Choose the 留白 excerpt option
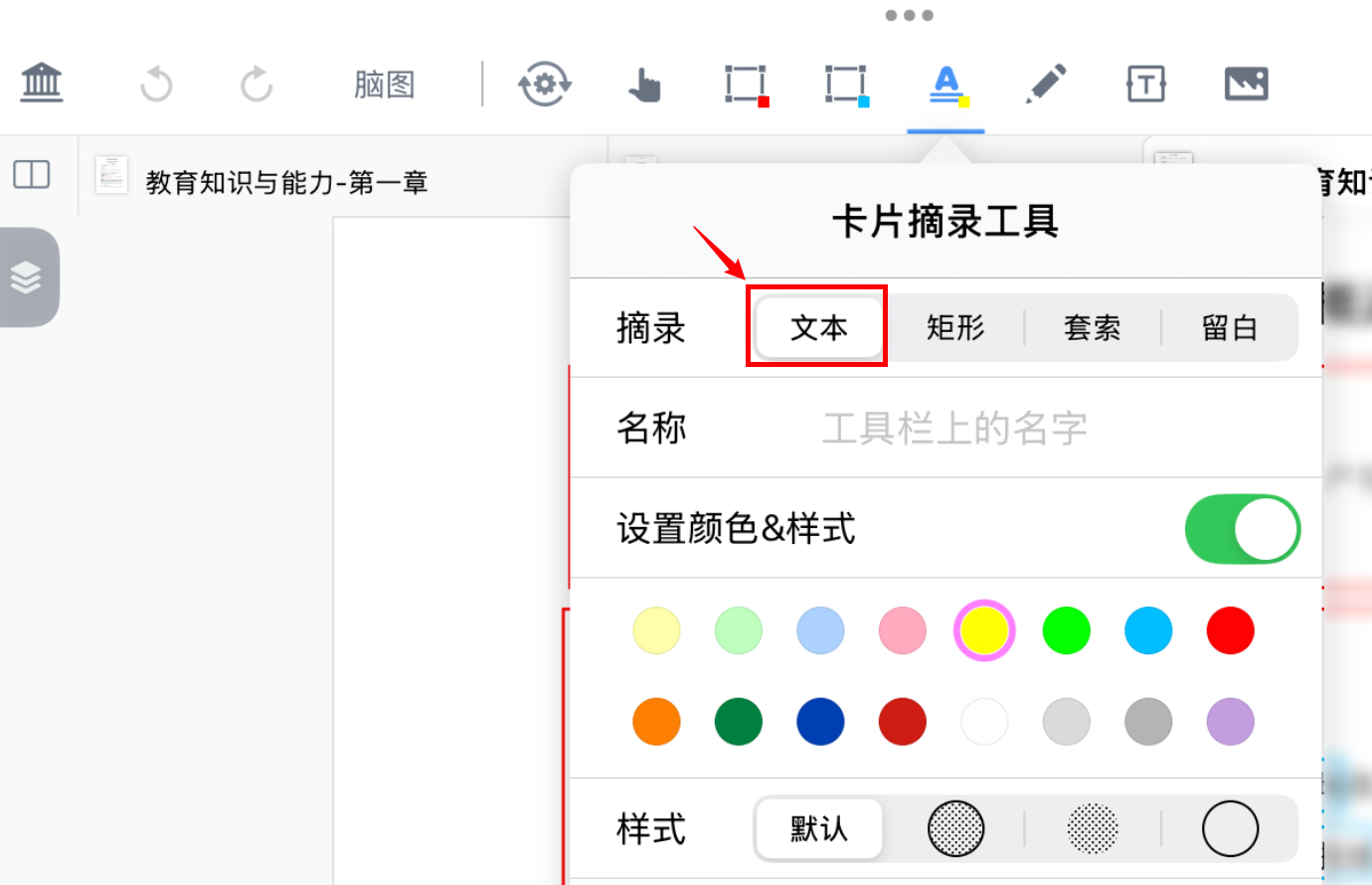The height and width of the screenshot is (885, 1372). [x=1230, y=327]
